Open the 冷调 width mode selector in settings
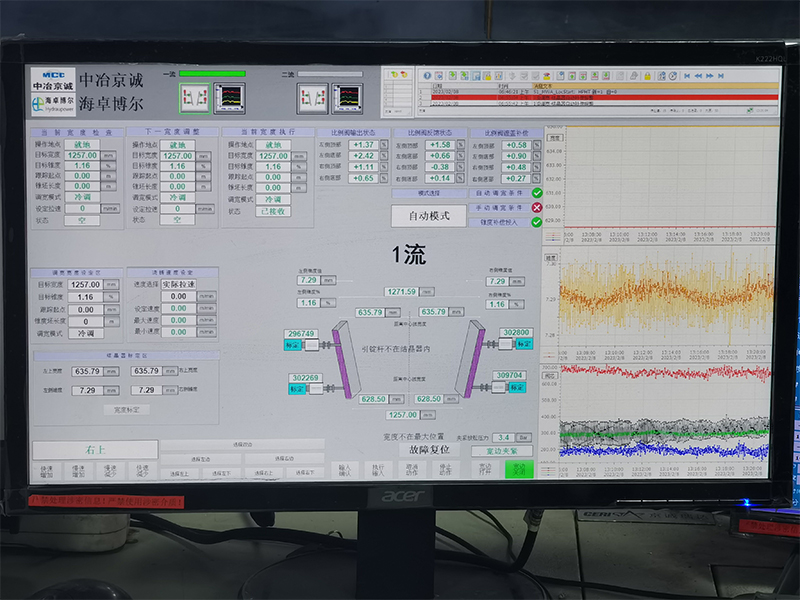The image size is (800, 600). pos(85,333)
